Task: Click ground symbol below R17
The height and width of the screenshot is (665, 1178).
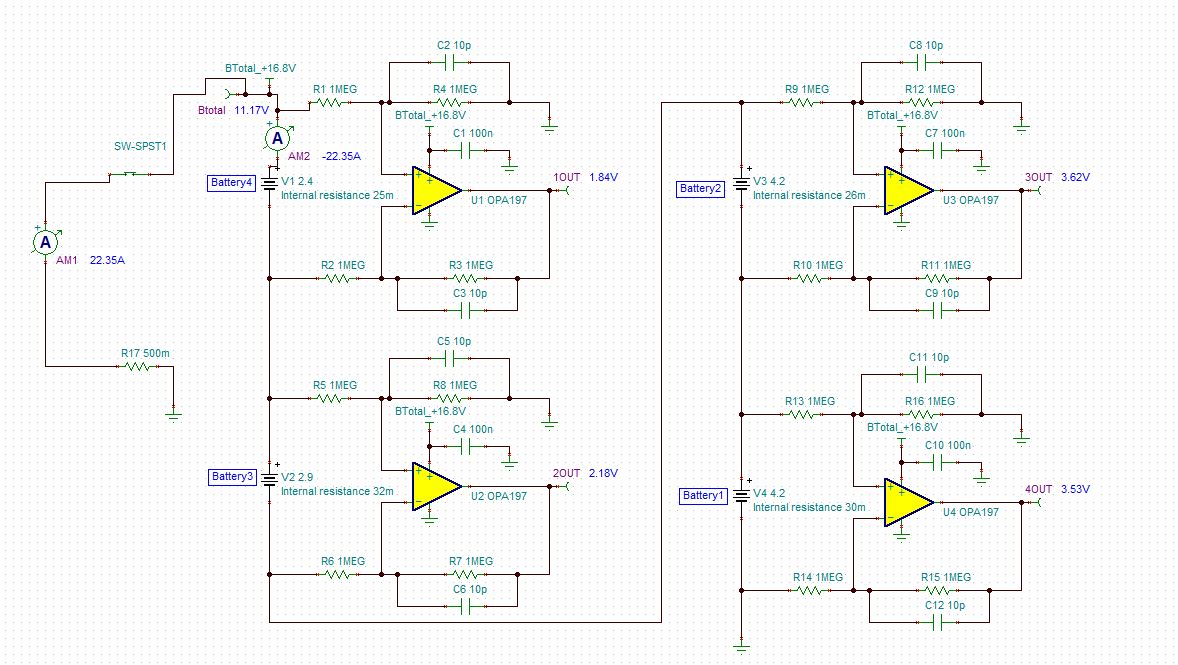Action: click(174, 415)
